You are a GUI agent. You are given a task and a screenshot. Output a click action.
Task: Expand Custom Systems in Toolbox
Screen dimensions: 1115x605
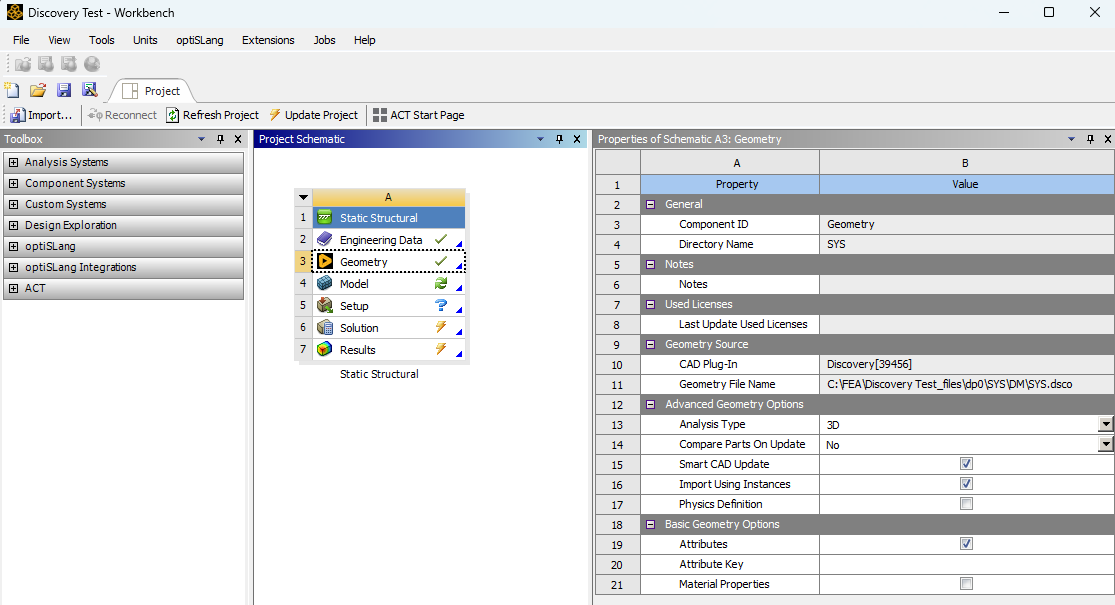pos(14,204)
